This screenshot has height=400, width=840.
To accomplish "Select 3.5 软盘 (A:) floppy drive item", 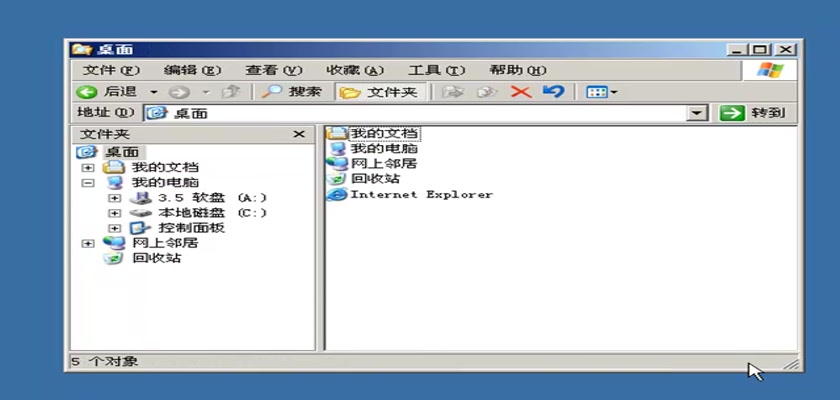I will pyautogui.click(x=212, y=198).
